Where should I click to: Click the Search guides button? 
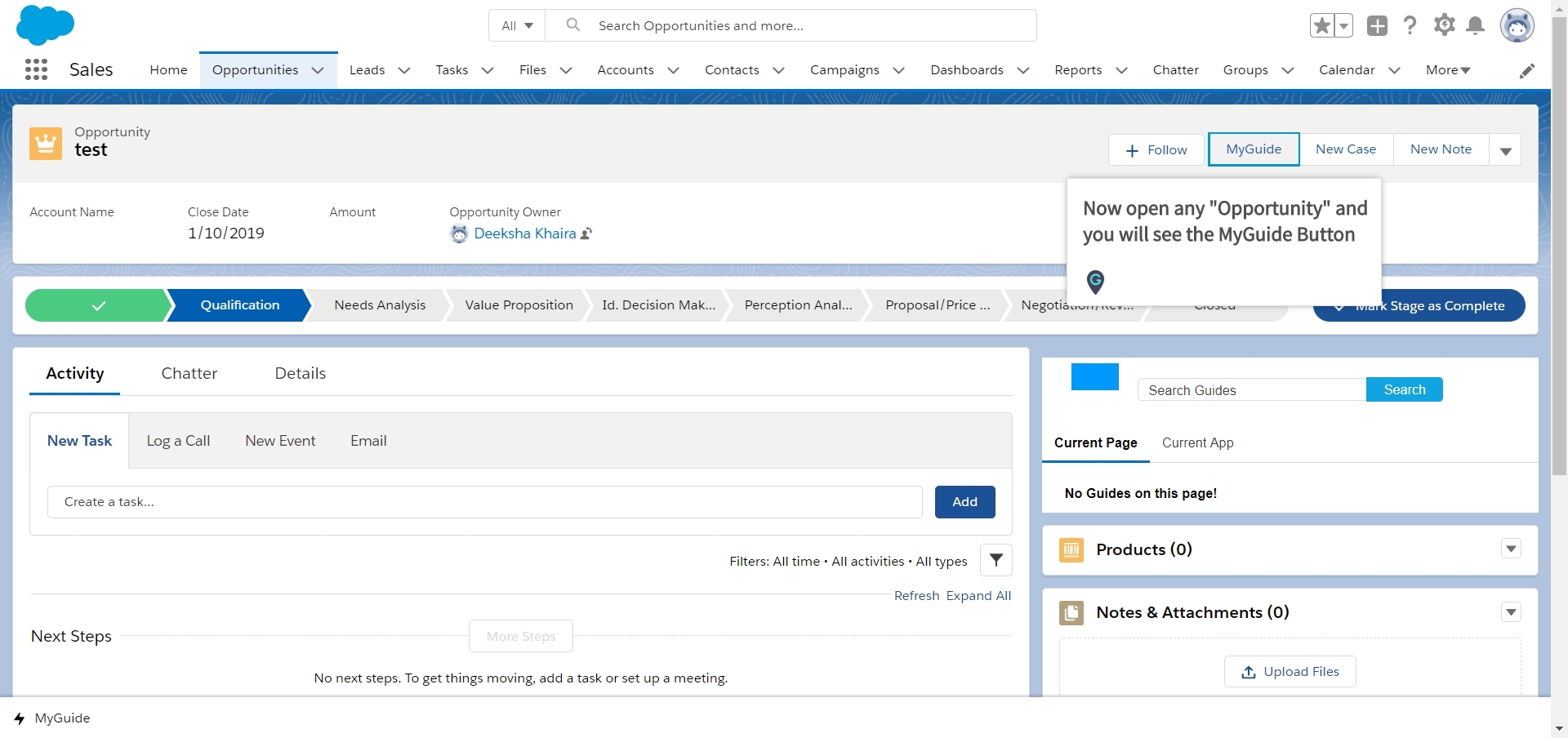pyautogui.click(x=1404, y=389)
